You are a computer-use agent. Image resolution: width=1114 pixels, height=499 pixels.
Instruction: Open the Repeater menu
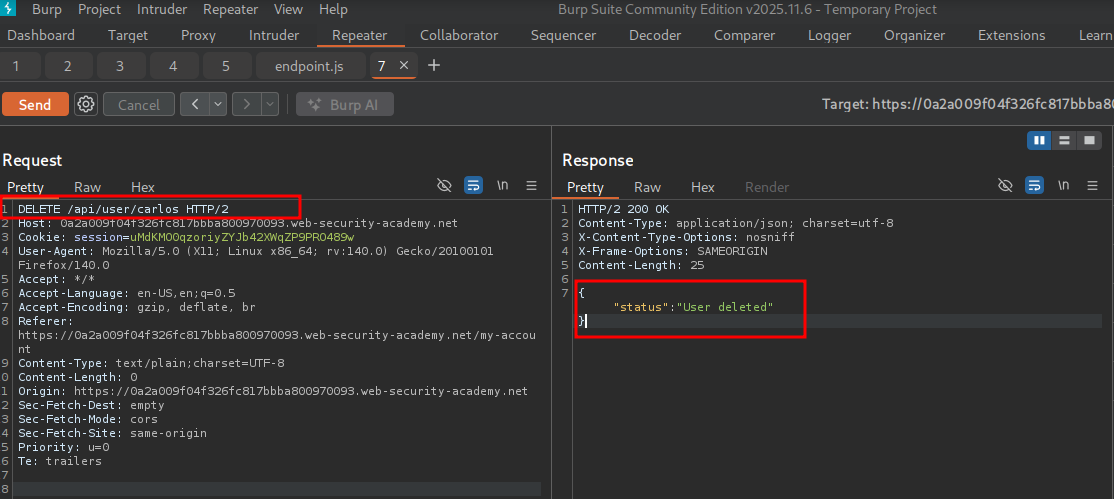tap(229, 10)
